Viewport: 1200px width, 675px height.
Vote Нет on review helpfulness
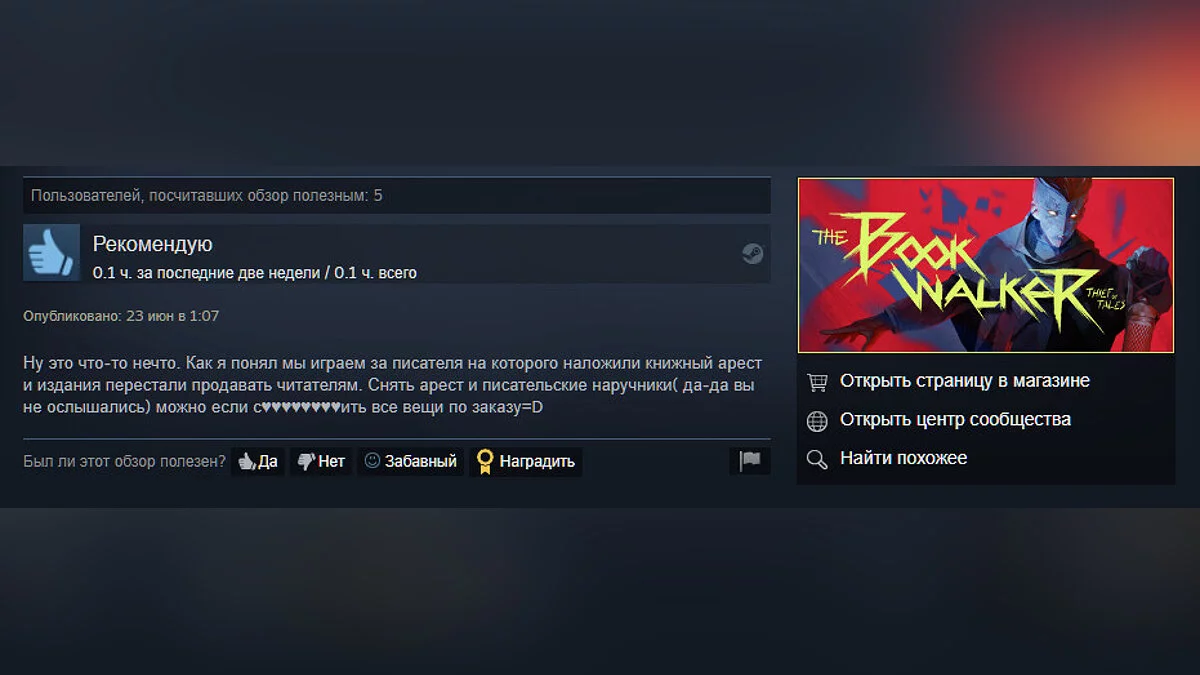[x=321, y=461]
